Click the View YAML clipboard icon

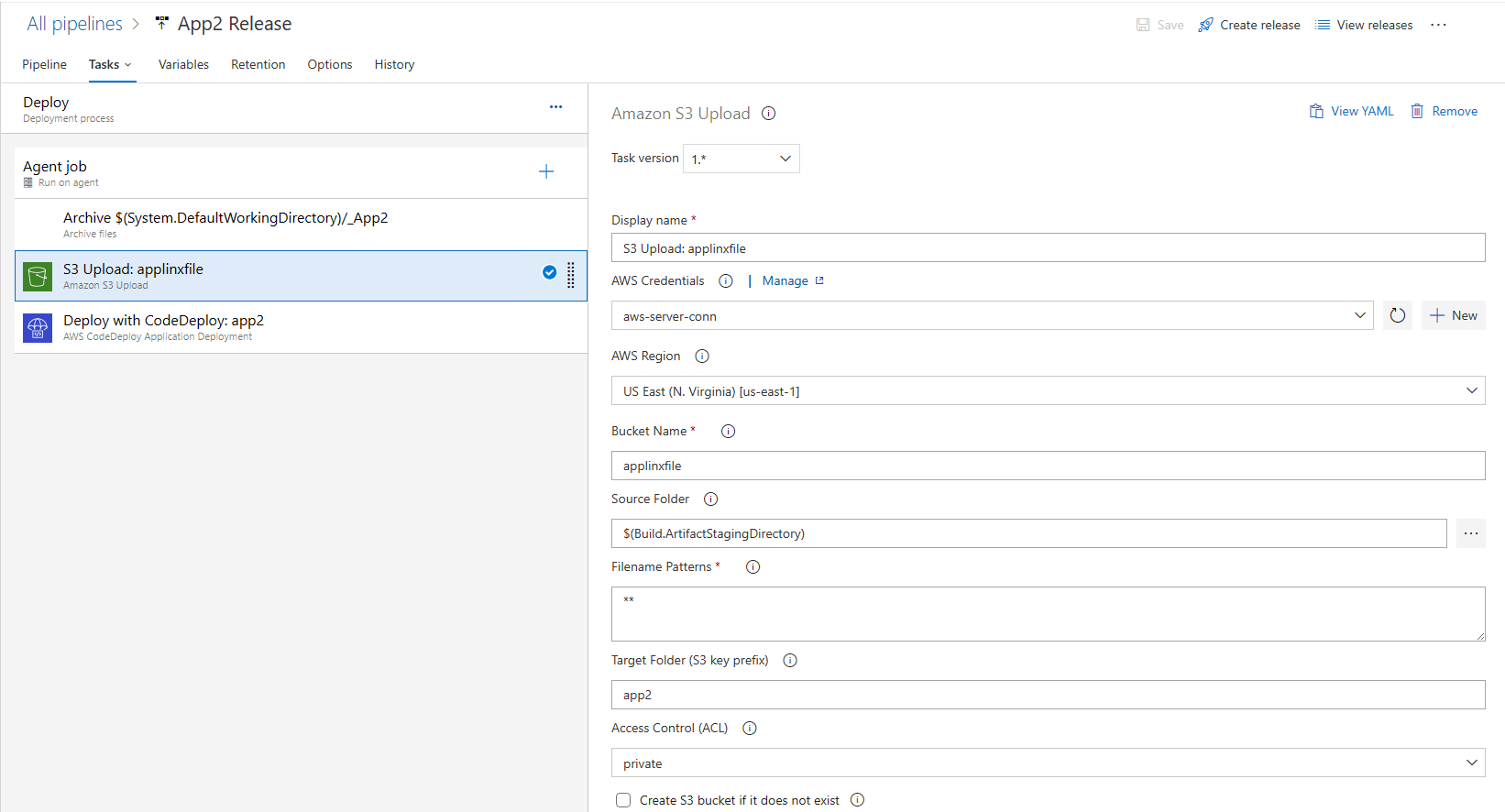pyautogui.click(x=1316, y=111)
